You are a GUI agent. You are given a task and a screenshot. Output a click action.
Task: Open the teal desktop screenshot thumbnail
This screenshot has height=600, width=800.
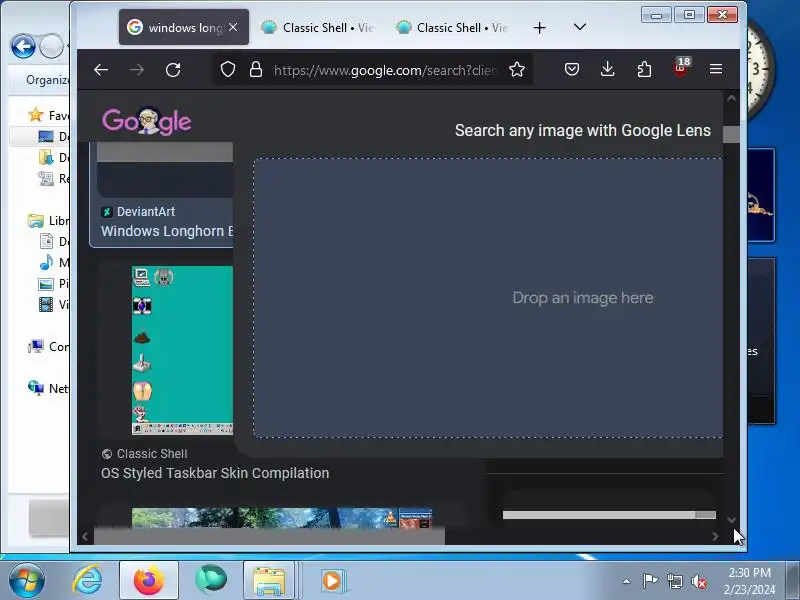coord(182,350)
